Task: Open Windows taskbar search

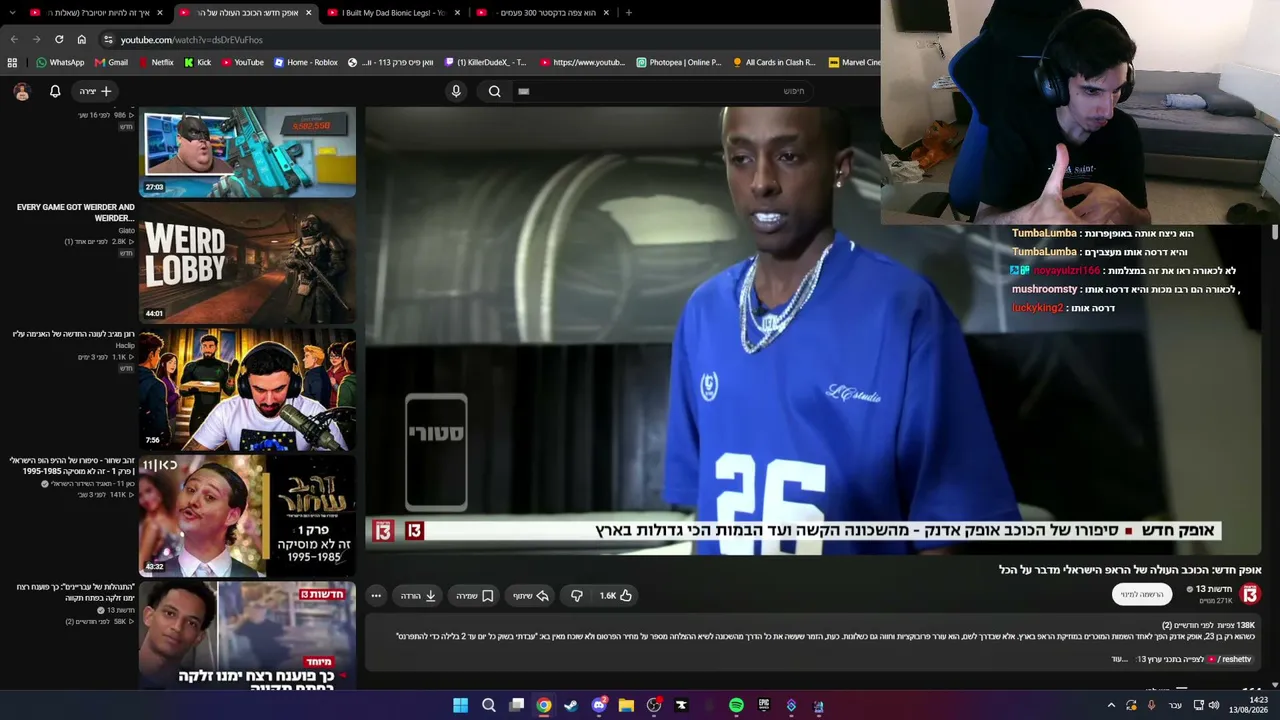Action: pyautogui.click(x=488, y=705)
